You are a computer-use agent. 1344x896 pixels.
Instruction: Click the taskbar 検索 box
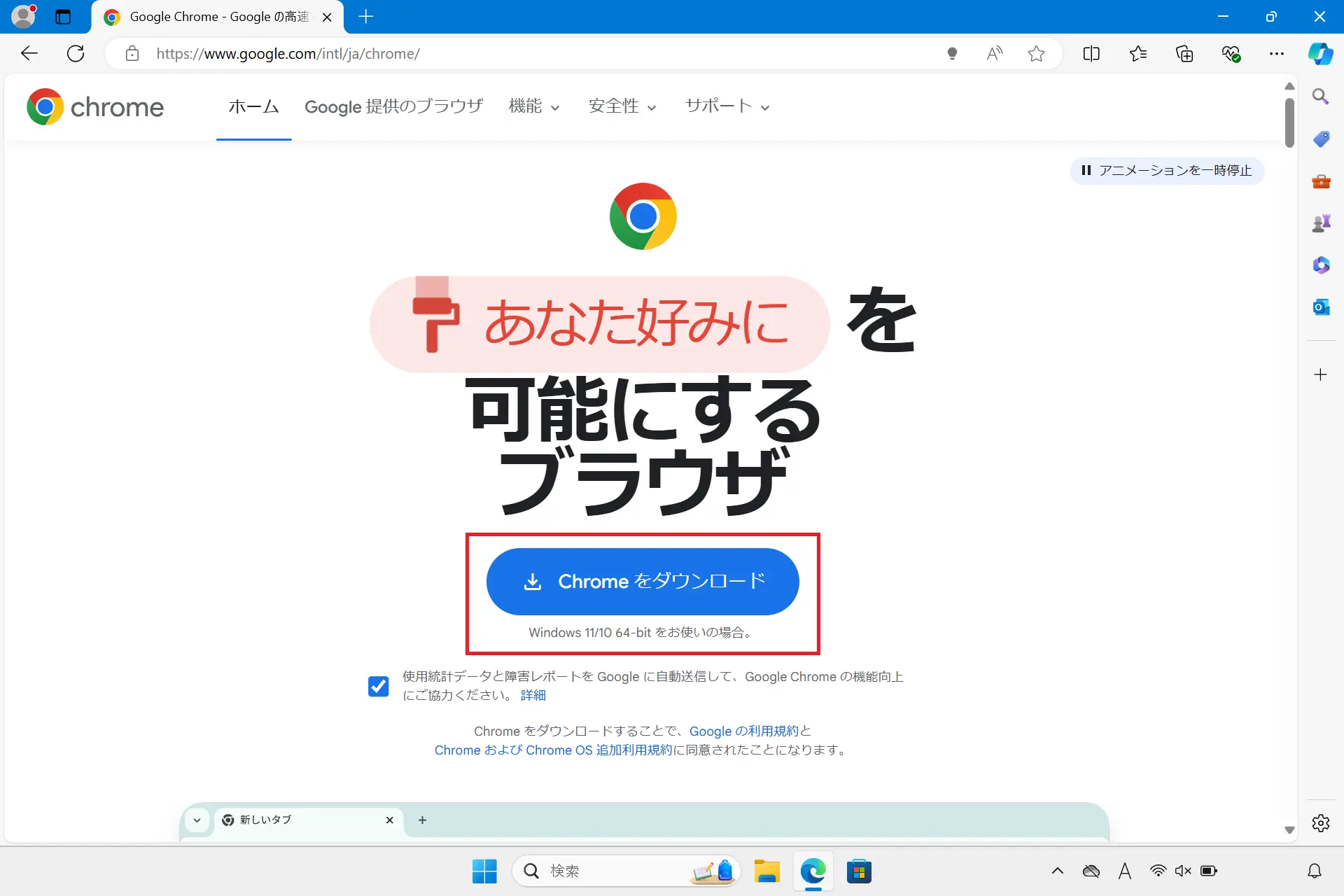(626, 871)
